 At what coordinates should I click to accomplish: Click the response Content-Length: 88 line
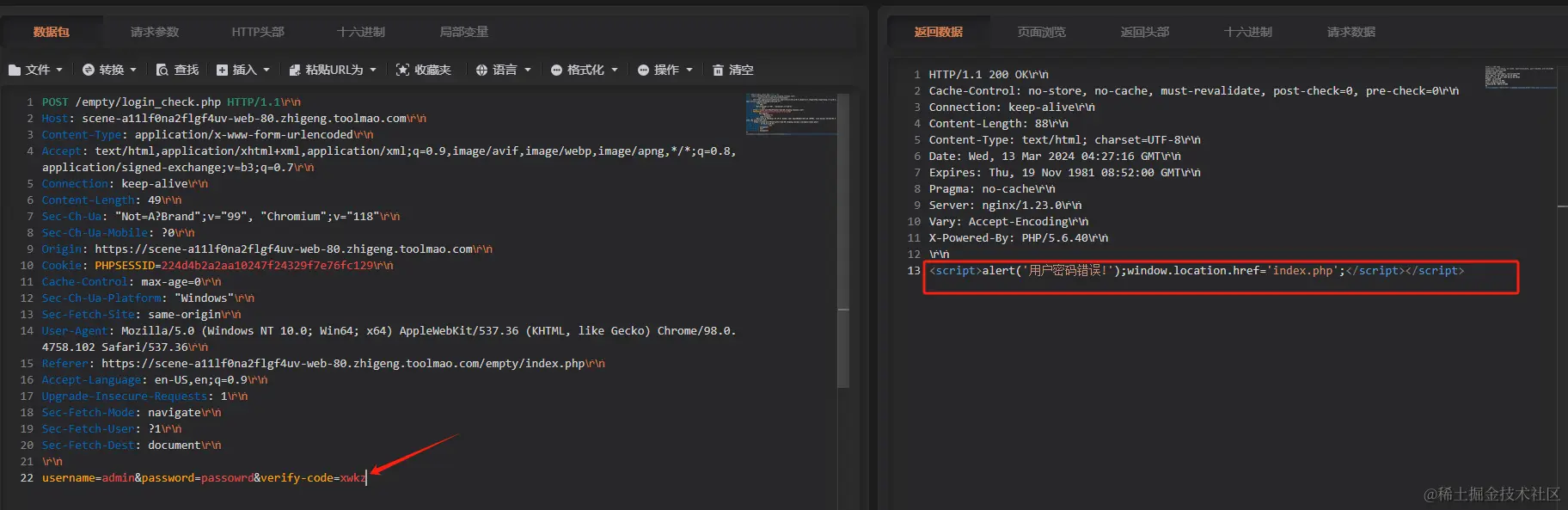[x=999, y=123]
